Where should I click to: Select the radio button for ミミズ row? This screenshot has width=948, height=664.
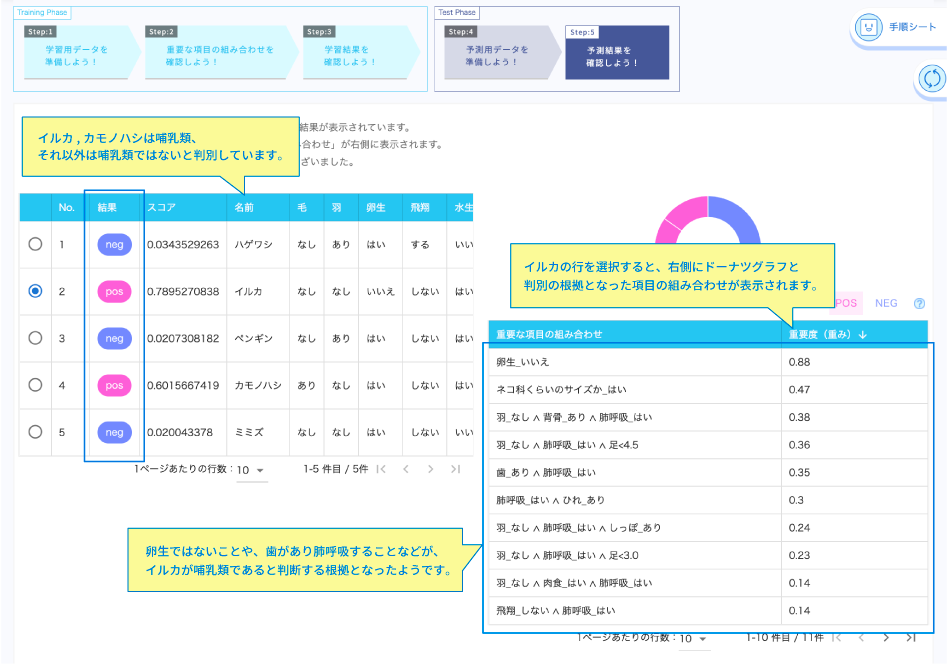click(35, 432)
